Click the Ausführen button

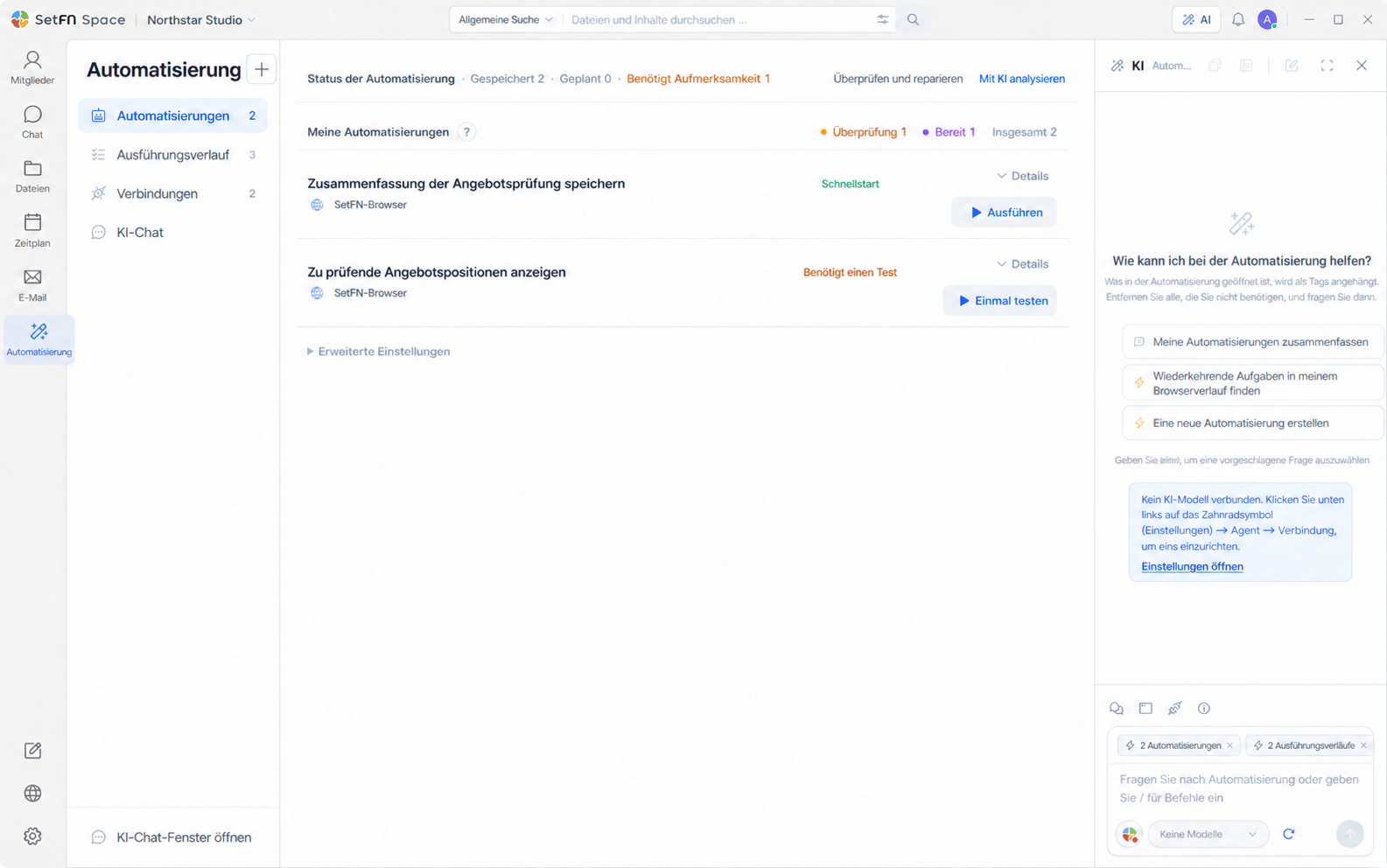point(1004,213)
